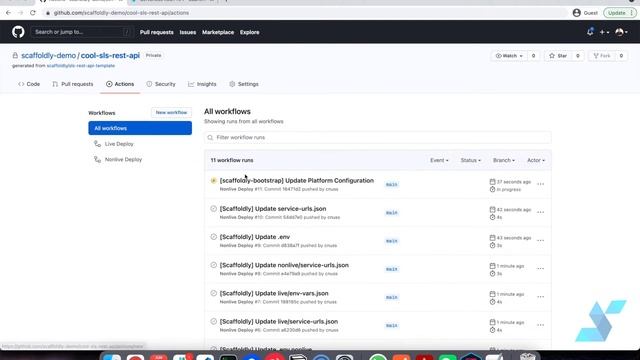Open Explore in top navigation
This screenshot has height=360, width=640.
[249, 32]
